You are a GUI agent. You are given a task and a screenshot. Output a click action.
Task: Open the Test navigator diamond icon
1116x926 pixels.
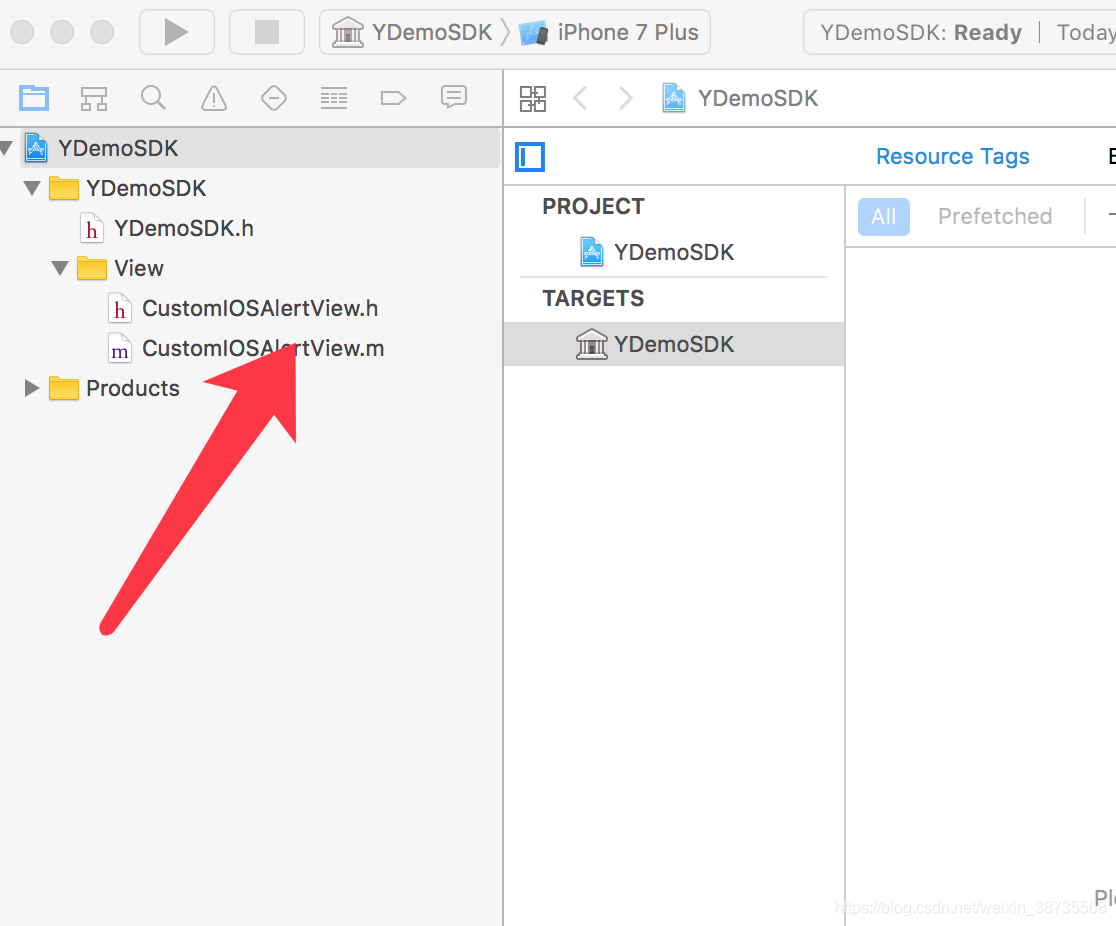274,98
